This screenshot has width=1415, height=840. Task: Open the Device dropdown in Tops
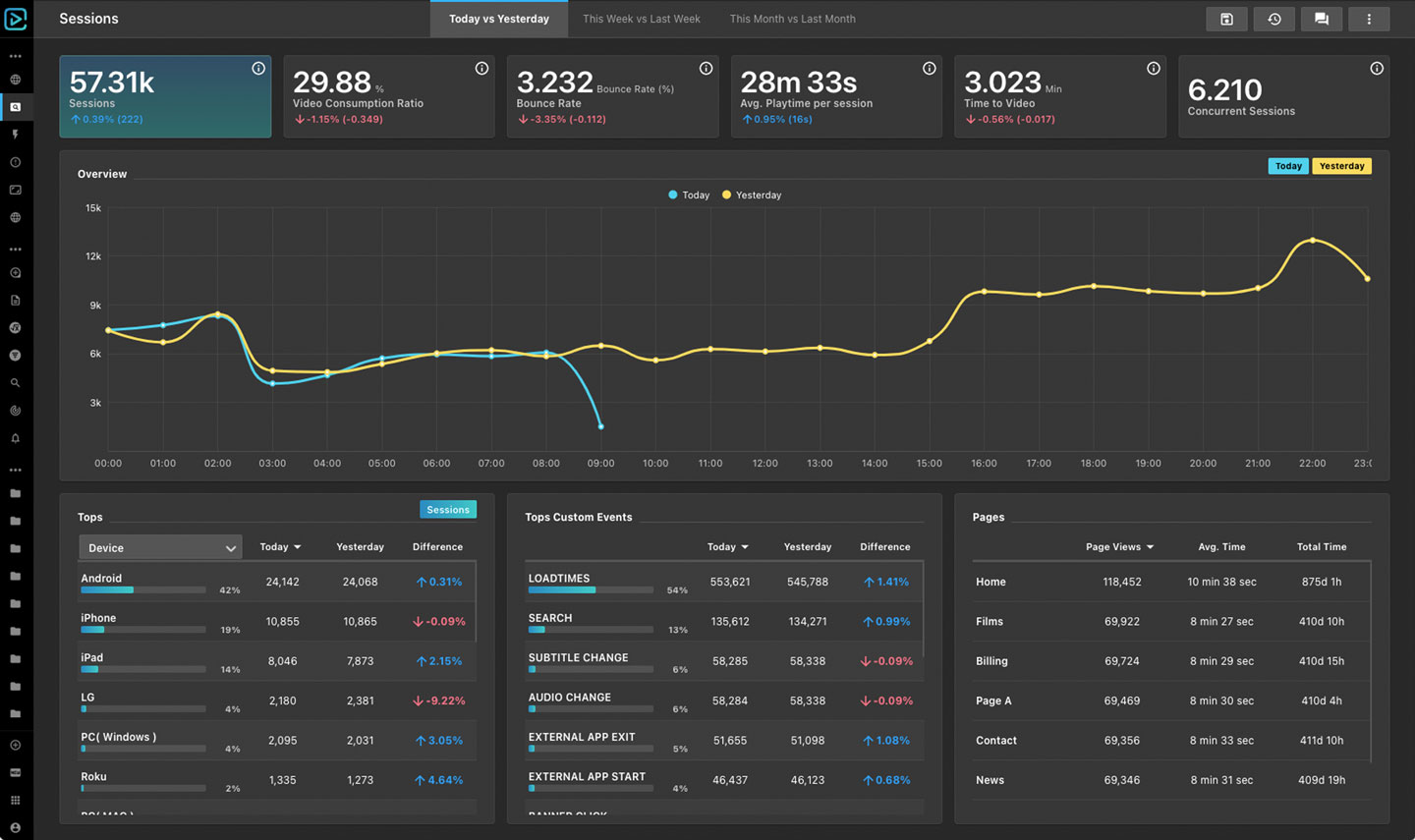[160, 548]
